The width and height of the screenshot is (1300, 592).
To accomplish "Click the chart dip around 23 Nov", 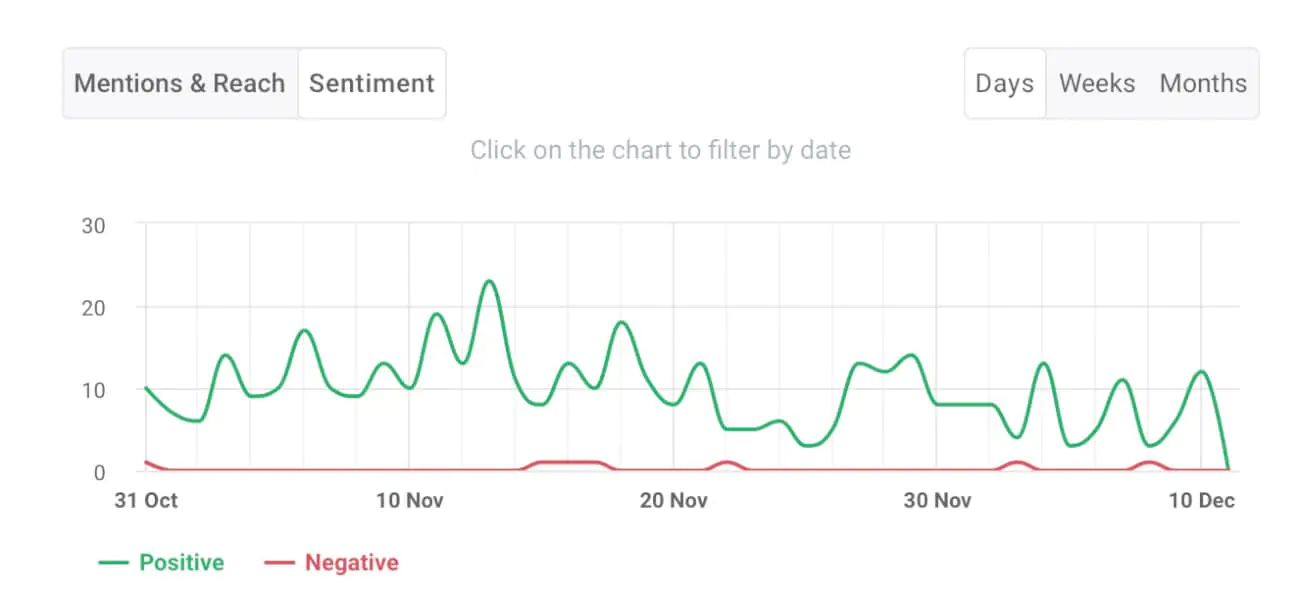I will click(753, 428).
